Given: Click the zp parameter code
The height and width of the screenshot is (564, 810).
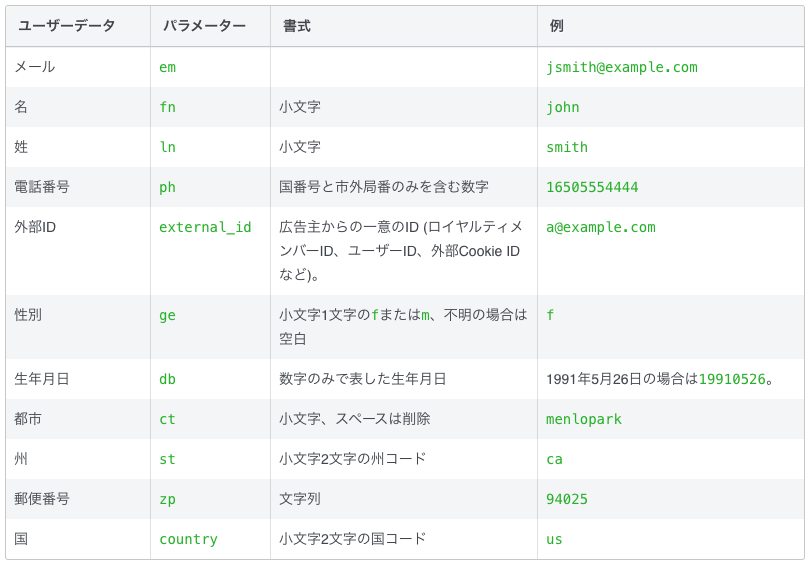Looking at the screenshot, I should [167, 499].
